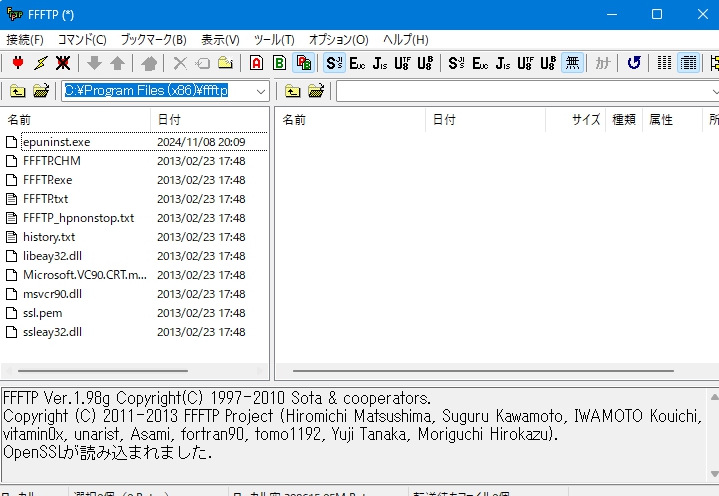This screenshot has height=496, width=719.
Task: Switch to list view icon
Action: point(664,63)
